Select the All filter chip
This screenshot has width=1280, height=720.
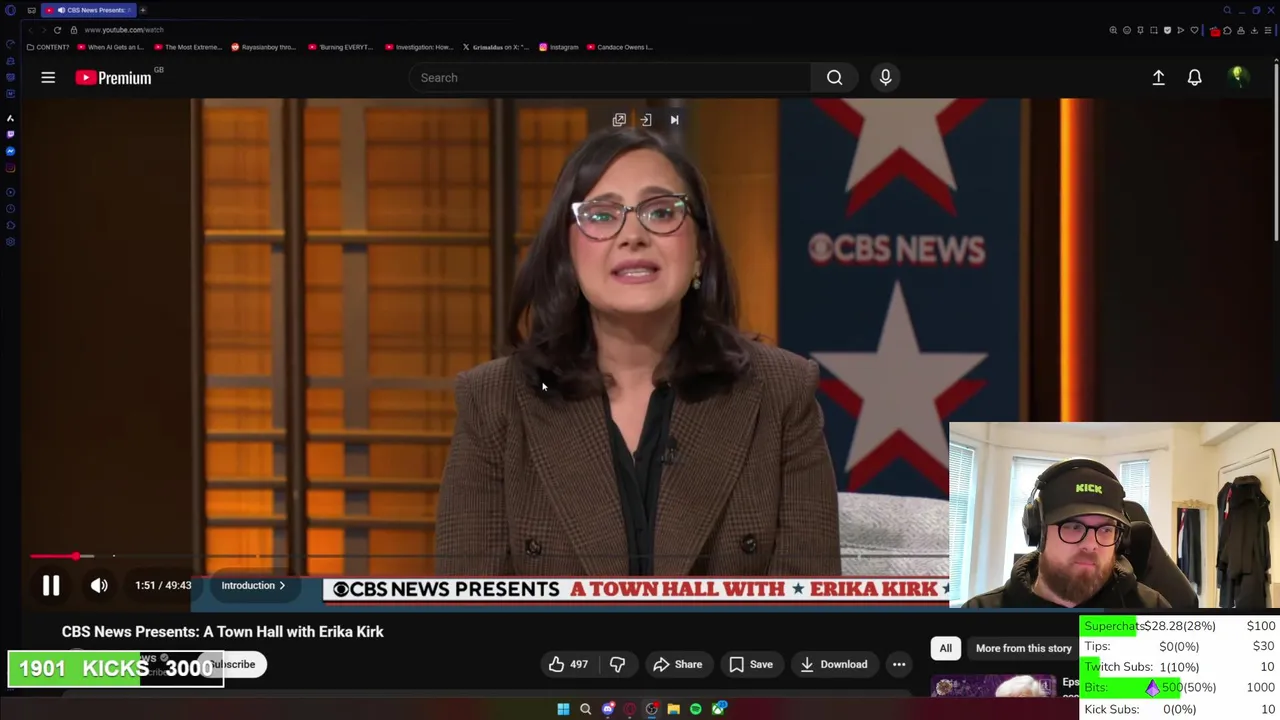(945, 648)
